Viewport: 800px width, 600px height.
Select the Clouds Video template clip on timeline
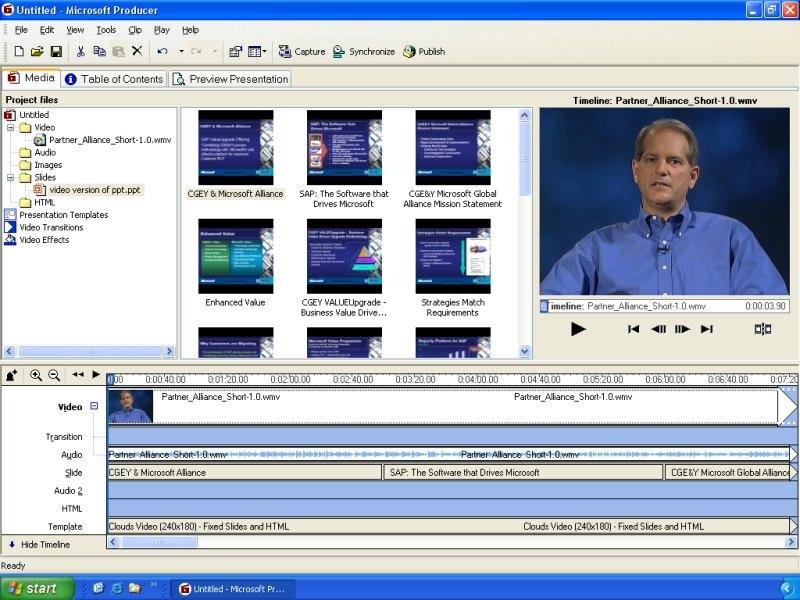(x=449, y=527)
